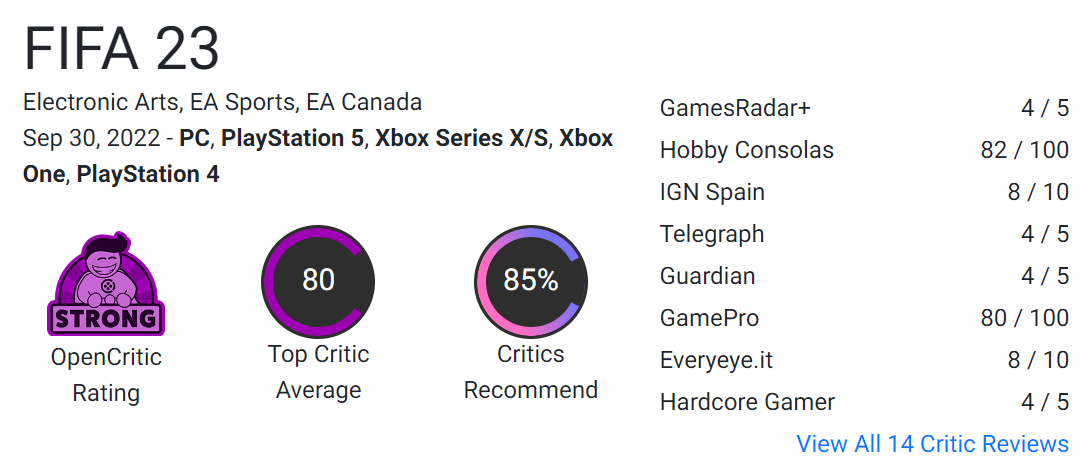Viewport: 1090px width, 475px height.
Task: Select the Everyeye.it review entry
Action: point(716,360)
